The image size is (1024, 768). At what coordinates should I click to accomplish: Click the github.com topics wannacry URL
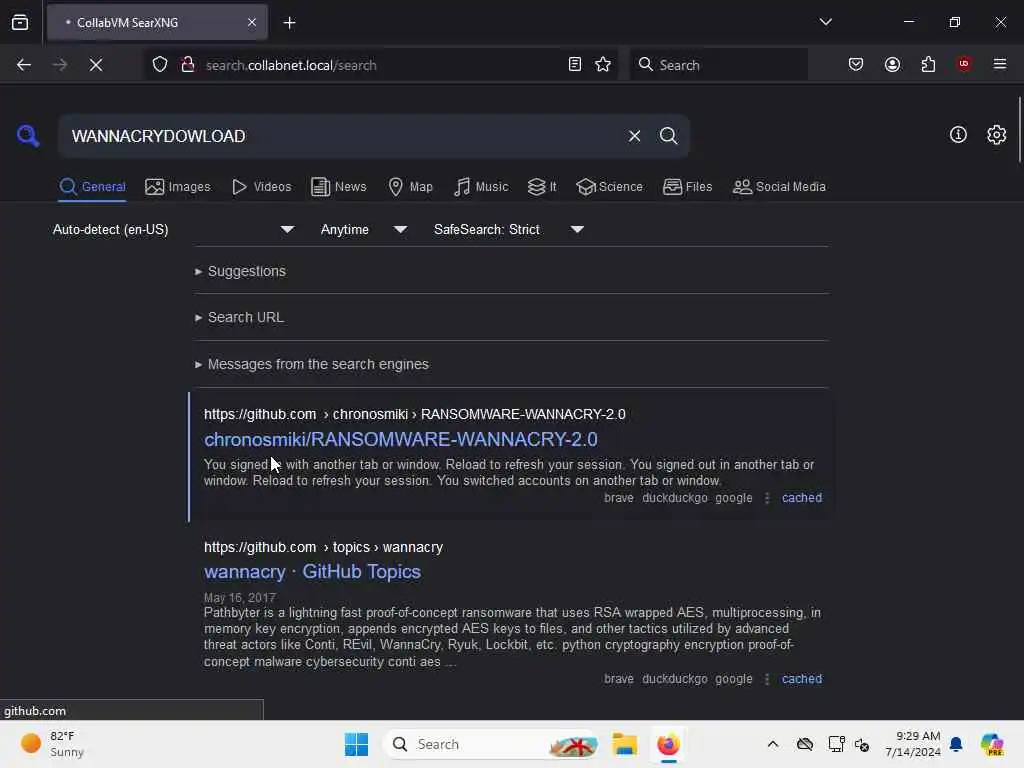pyautogui.click(x=323, y=547)
